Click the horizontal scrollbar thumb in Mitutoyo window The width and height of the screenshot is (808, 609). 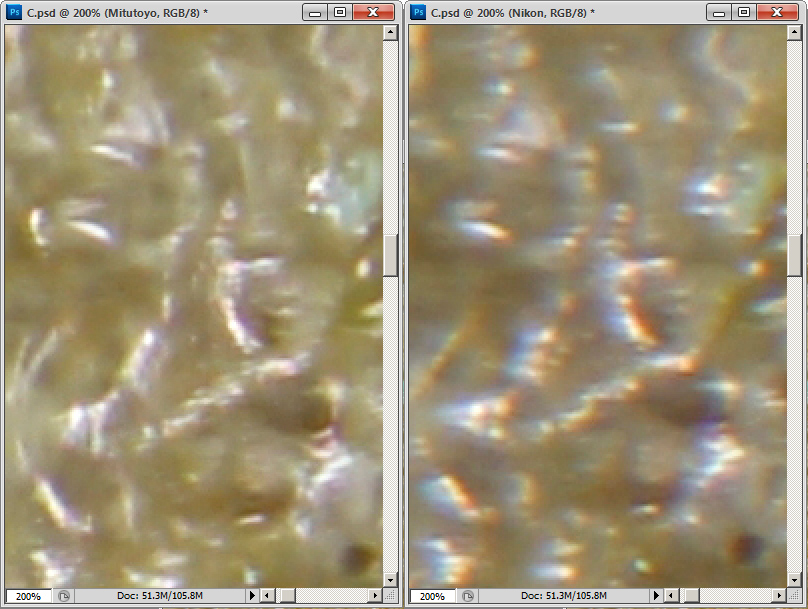point(288,596)
